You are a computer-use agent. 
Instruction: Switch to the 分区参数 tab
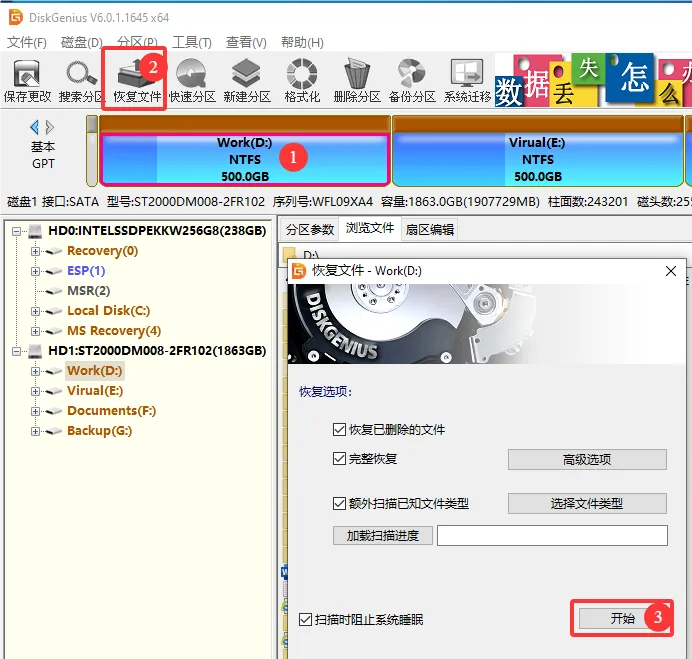[310, 230]
